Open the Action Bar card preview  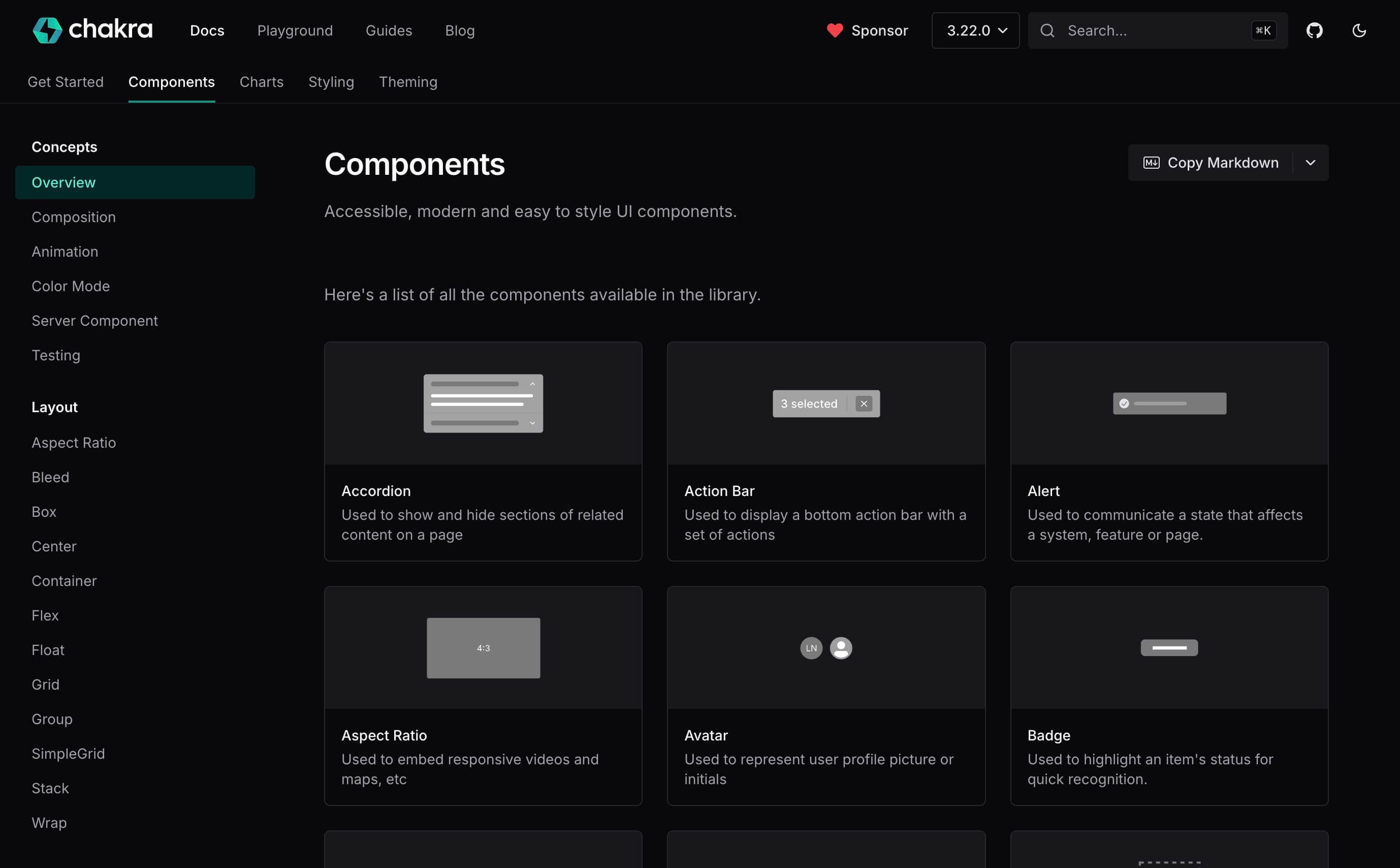(826, 404)
